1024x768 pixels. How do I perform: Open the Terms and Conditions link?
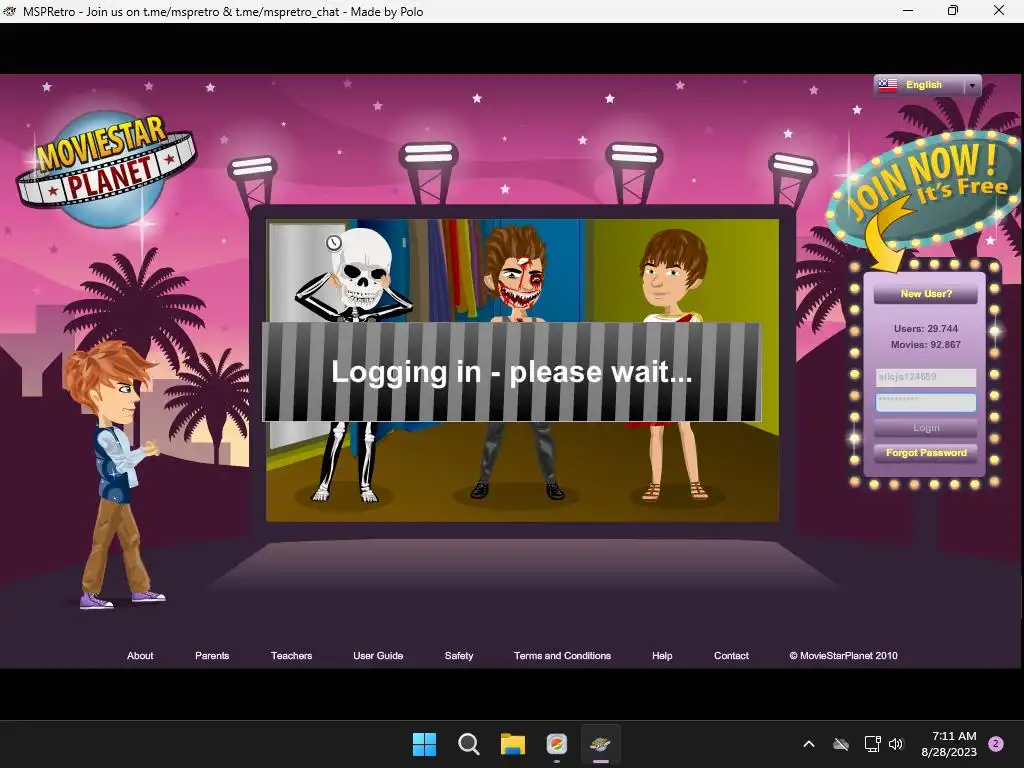[562, 656]
